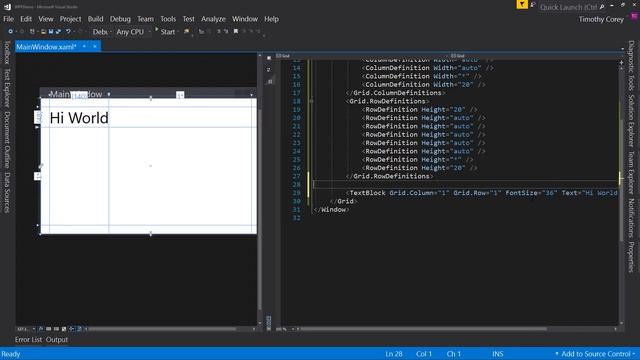Click the INS status indicator
This screenshot has height=360, width=640.
498,354
